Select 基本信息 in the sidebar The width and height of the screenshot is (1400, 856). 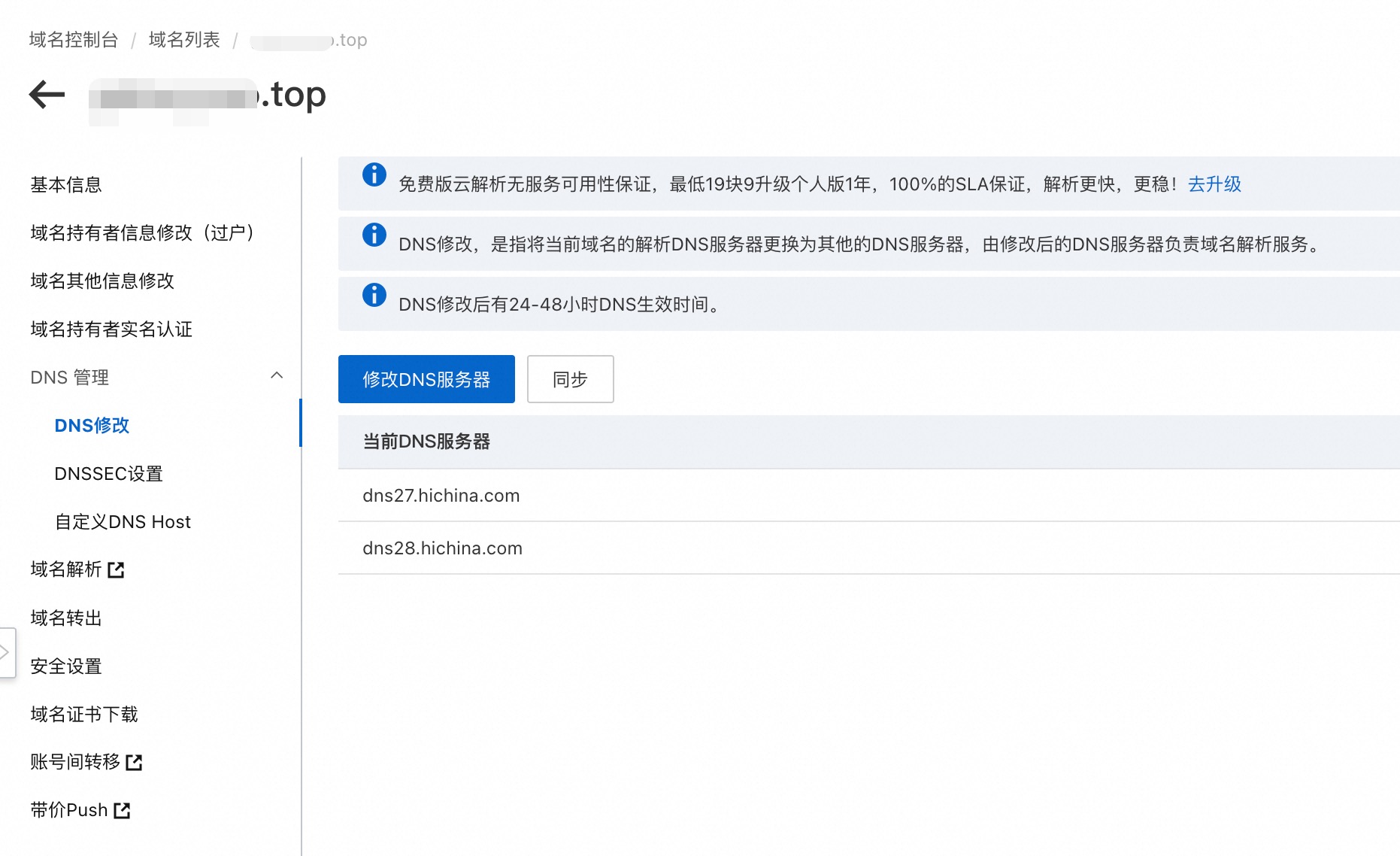pos(65,184)
